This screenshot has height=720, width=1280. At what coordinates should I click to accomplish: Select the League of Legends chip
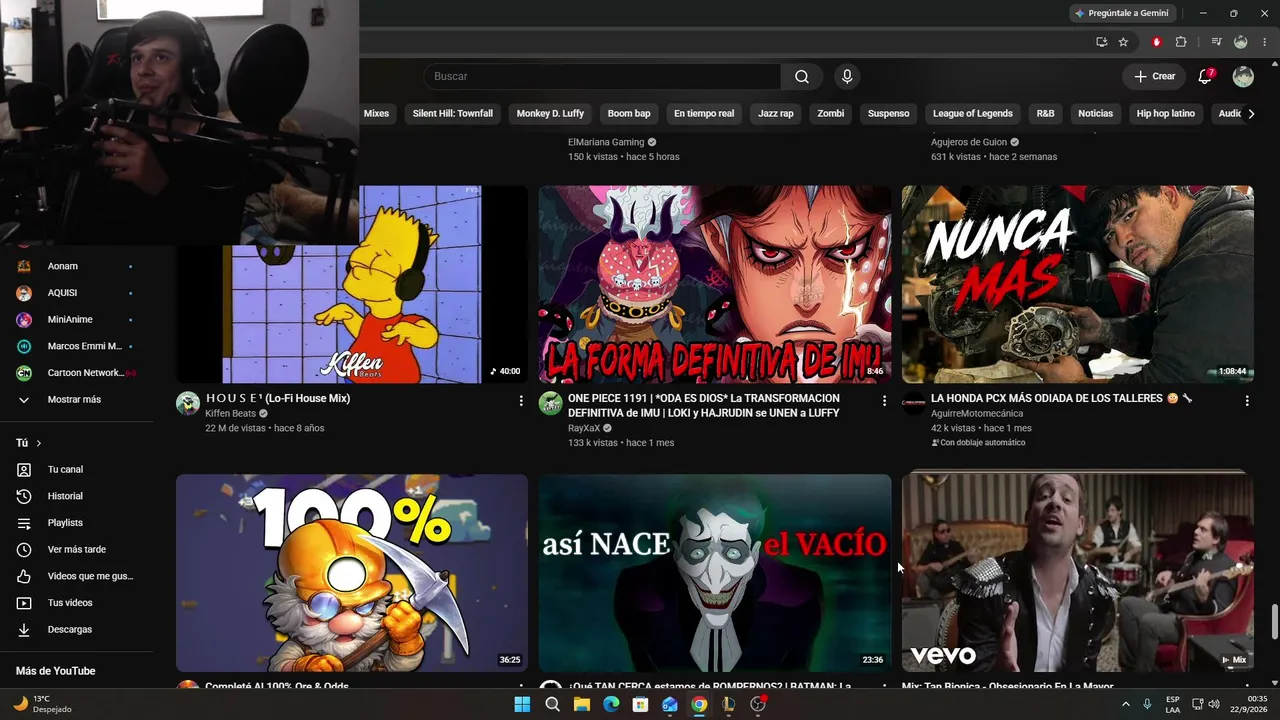[x=972, y=114]
